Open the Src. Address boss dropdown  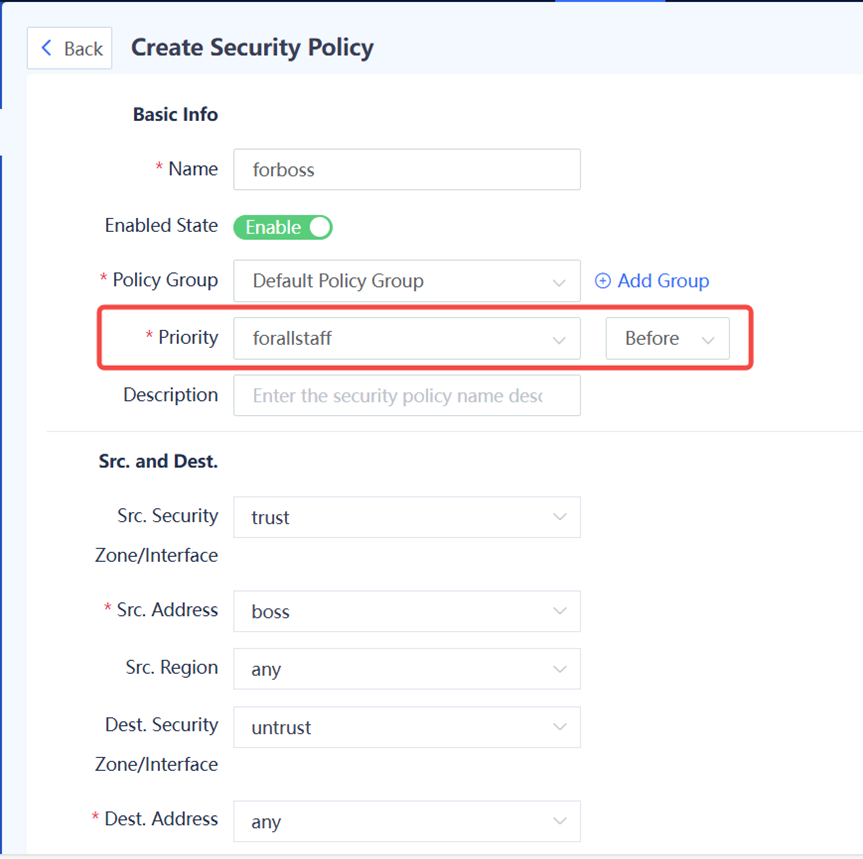tap(406, 611)
